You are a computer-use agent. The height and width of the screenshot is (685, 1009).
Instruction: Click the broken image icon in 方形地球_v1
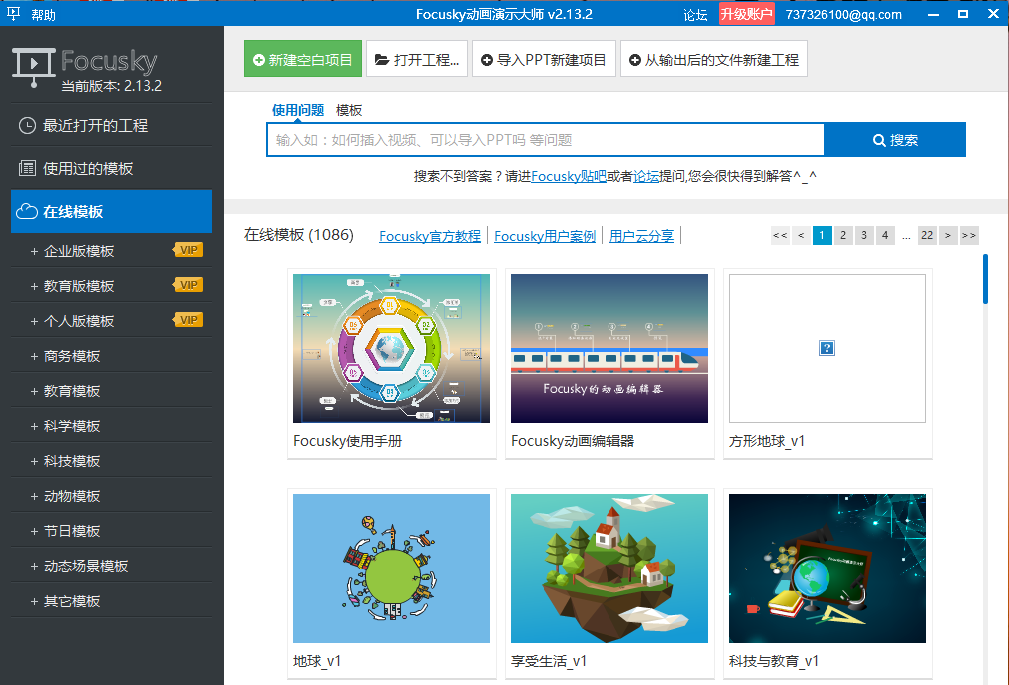827,348
